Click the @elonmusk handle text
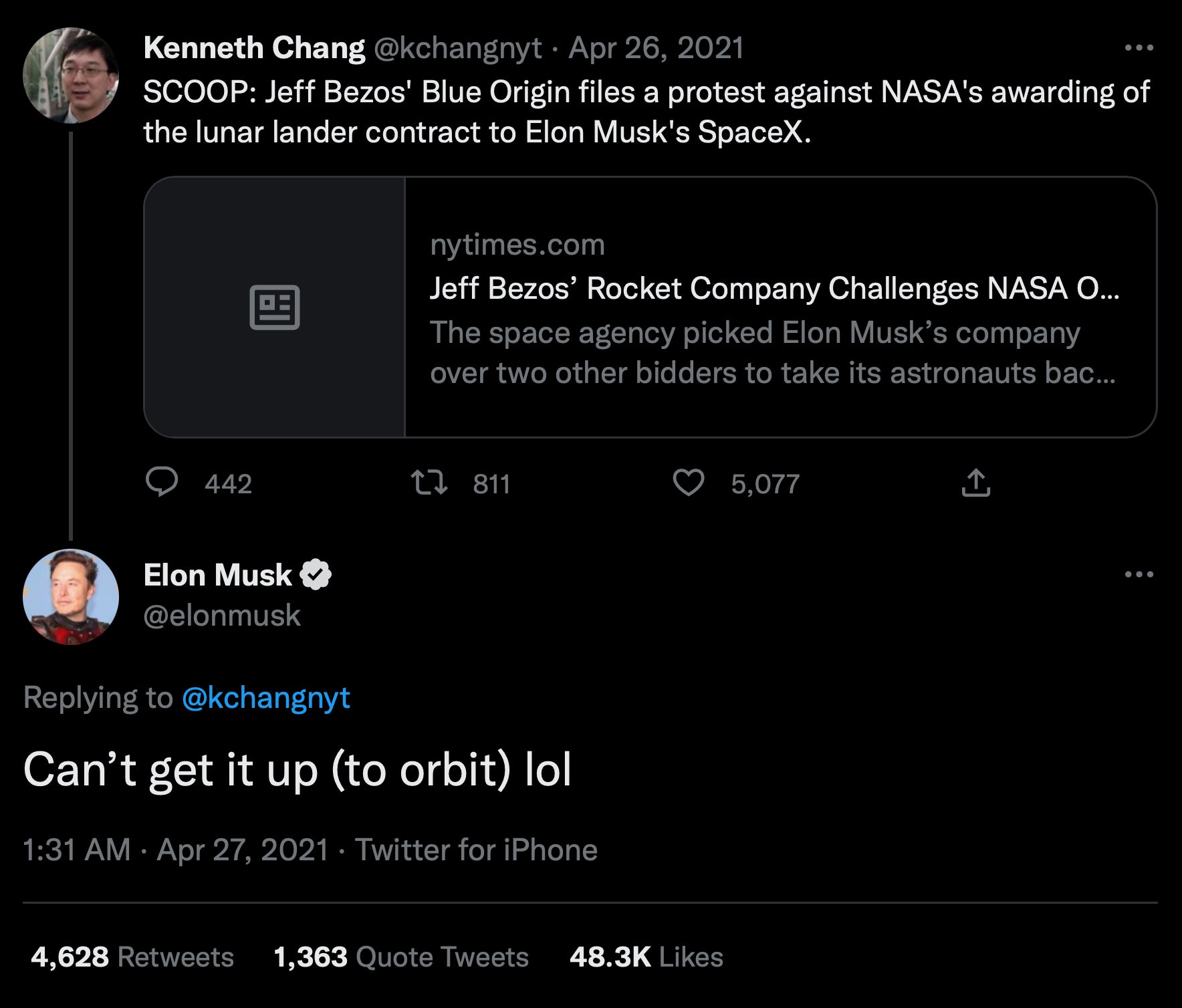Viewport: 1182px width, 1008px height. coord(222,615)
